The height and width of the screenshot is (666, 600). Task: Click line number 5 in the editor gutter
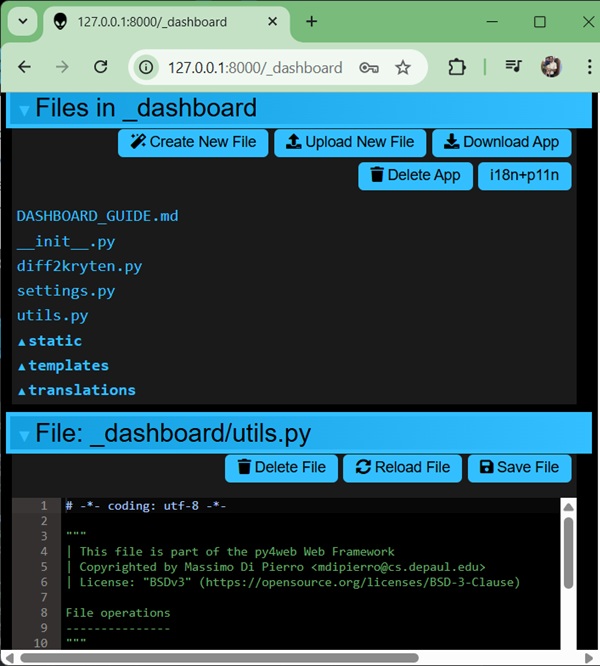tap(44, 567)
